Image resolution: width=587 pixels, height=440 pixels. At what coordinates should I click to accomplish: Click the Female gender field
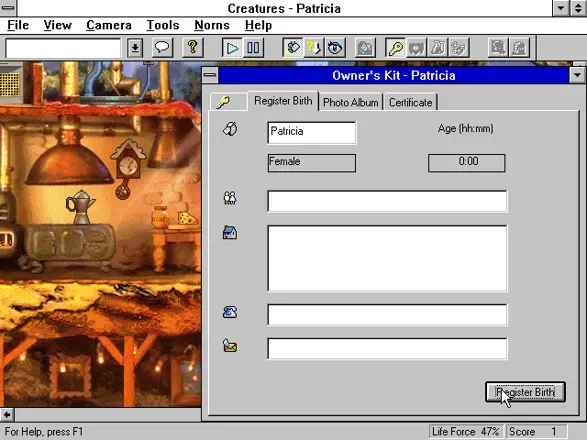coord(312,163)
